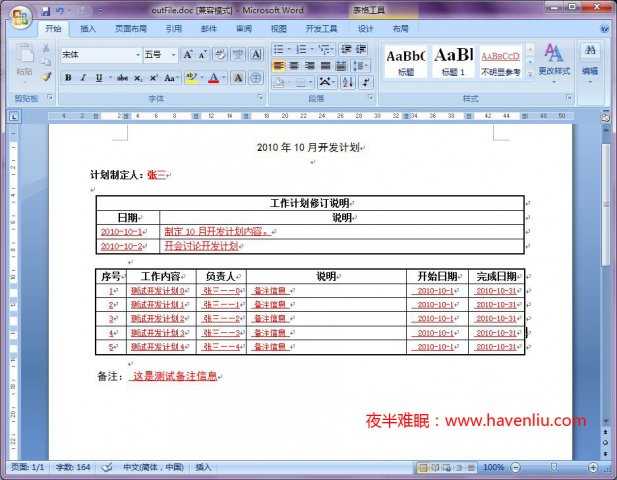Toggle Strikethrough abc formatting

click(x=122, y=78)
